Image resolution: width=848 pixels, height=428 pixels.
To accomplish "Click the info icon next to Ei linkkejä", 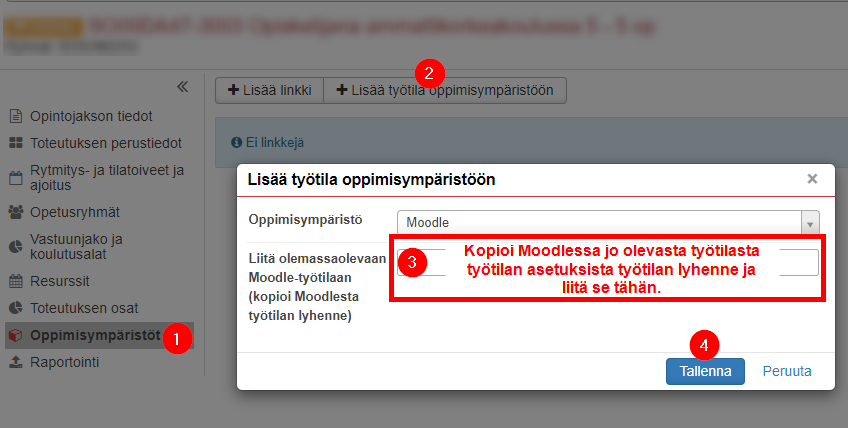I will click(236, 142).
